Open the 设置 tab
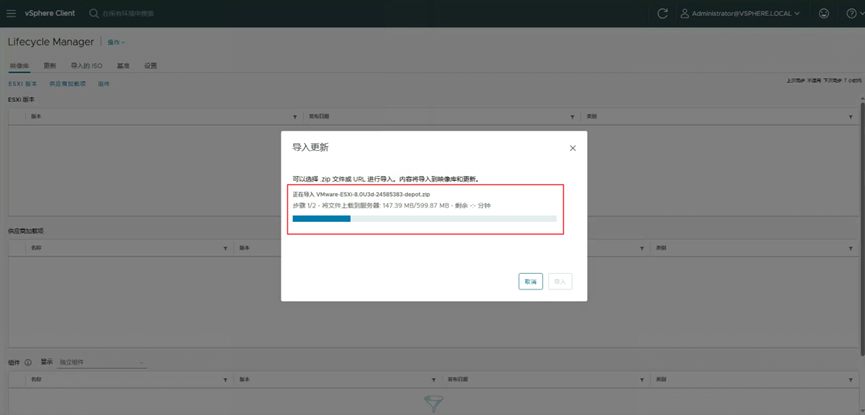 (151, 66)
